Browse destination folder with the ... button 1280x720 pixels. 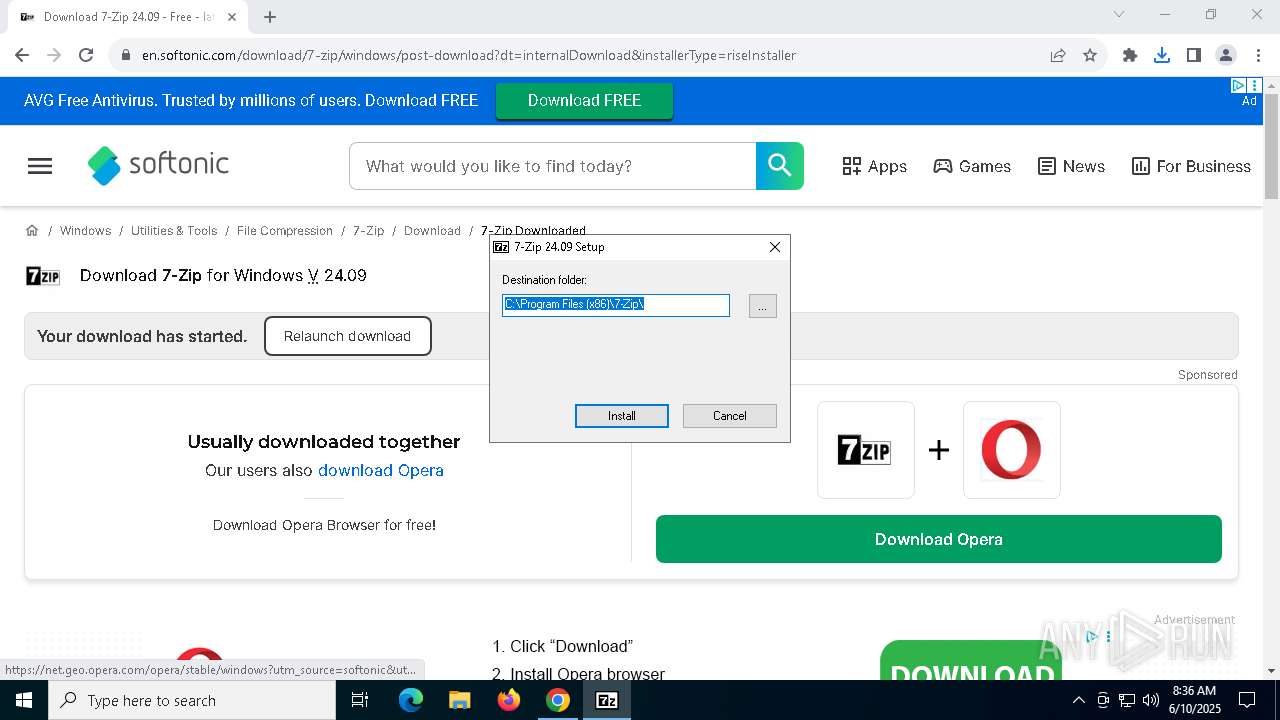click(x=762, y=306)
